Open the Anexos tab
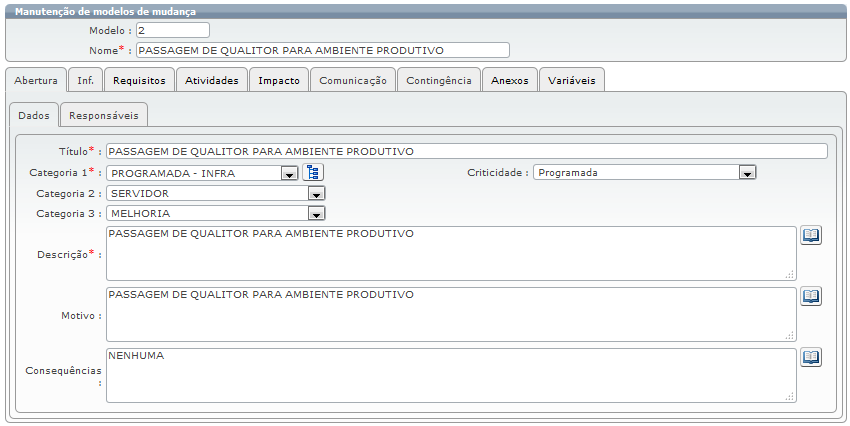The image size is (850, 426). click(x=510, y=80)
